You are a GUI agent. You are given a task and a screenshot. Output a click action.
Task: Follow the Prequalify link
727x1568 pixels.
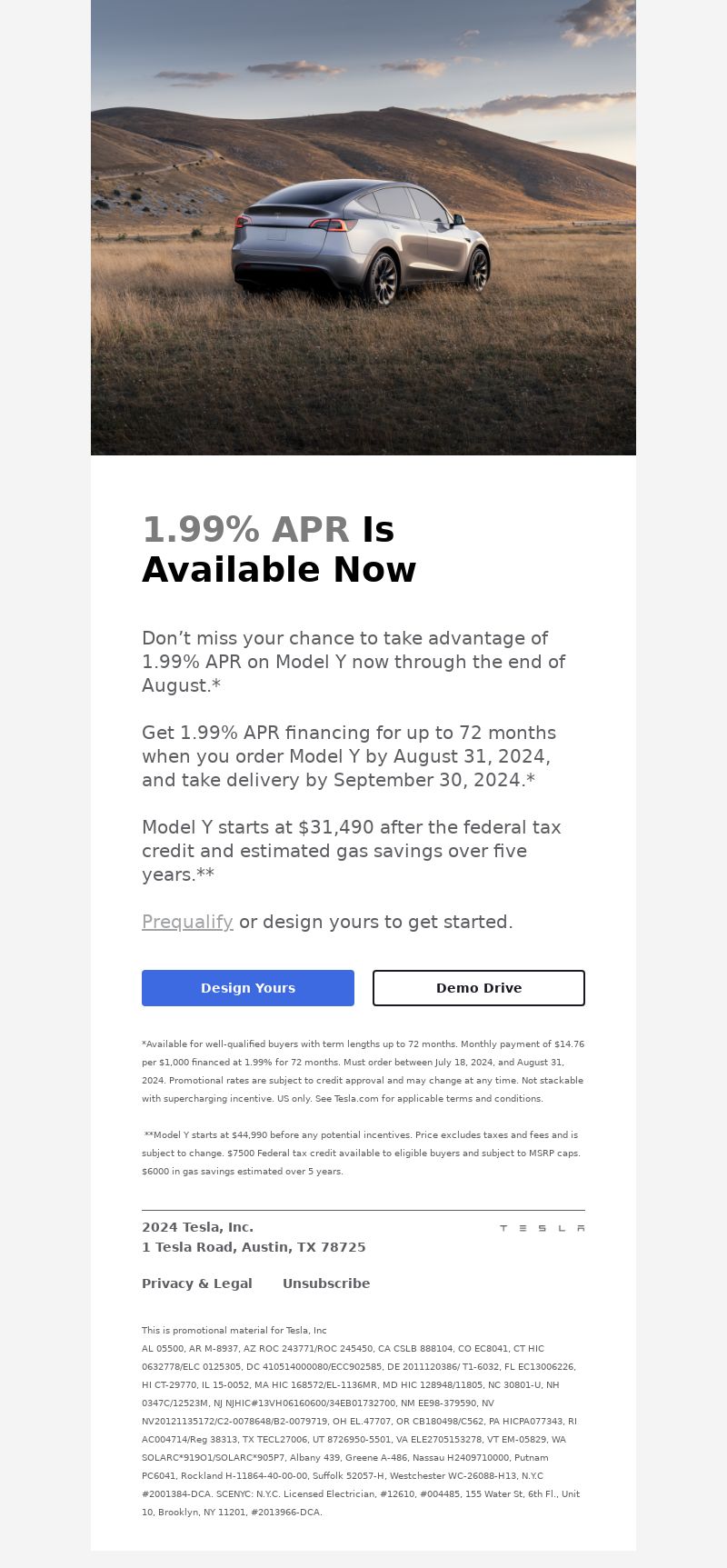(187, 922)
